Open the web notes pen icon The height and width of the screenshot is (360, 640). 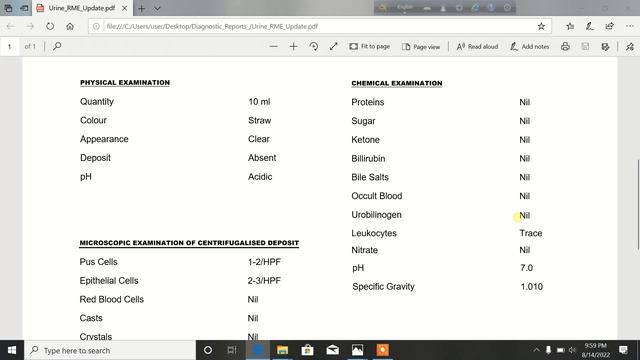(x=589, y=26)
